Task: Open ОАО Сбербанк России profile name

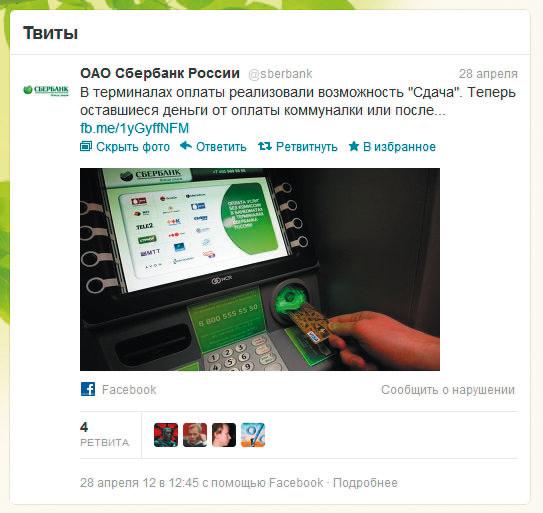Action: (160, 73)
